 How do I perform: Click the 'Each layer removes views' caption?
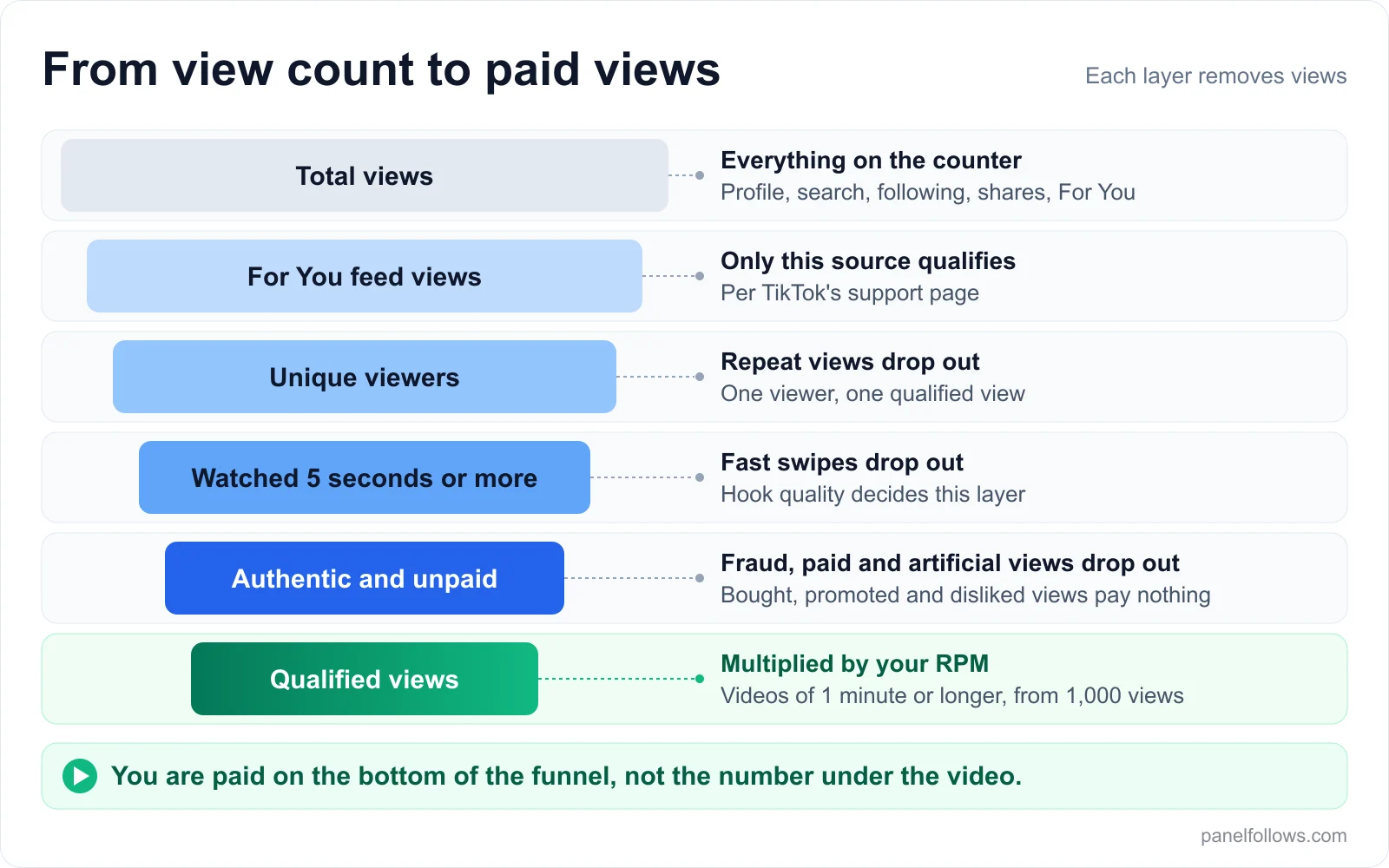click(x=1215, y=76)
